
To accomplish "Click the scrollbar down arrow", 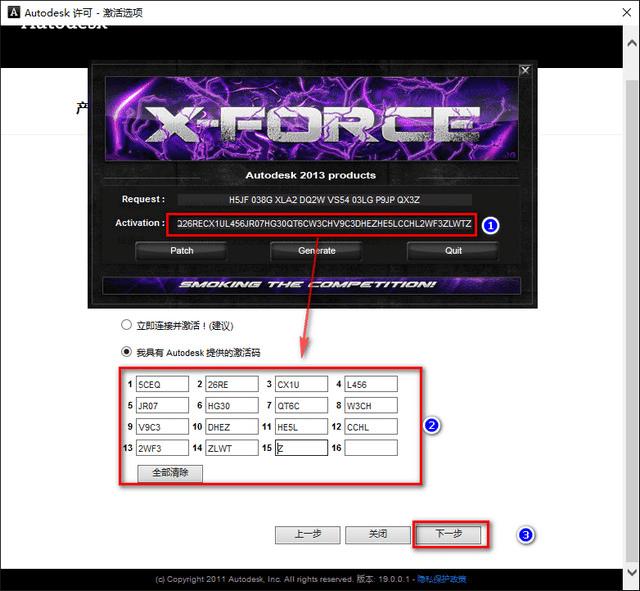I will (631, 572).
